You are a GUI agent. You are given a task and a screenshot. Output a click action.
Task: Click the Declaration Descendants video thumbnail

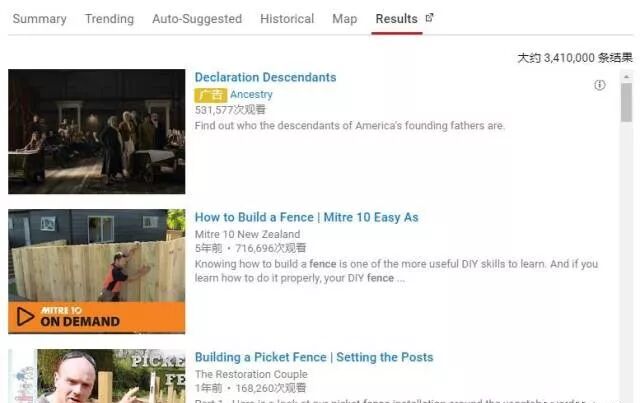click(97, 131)
